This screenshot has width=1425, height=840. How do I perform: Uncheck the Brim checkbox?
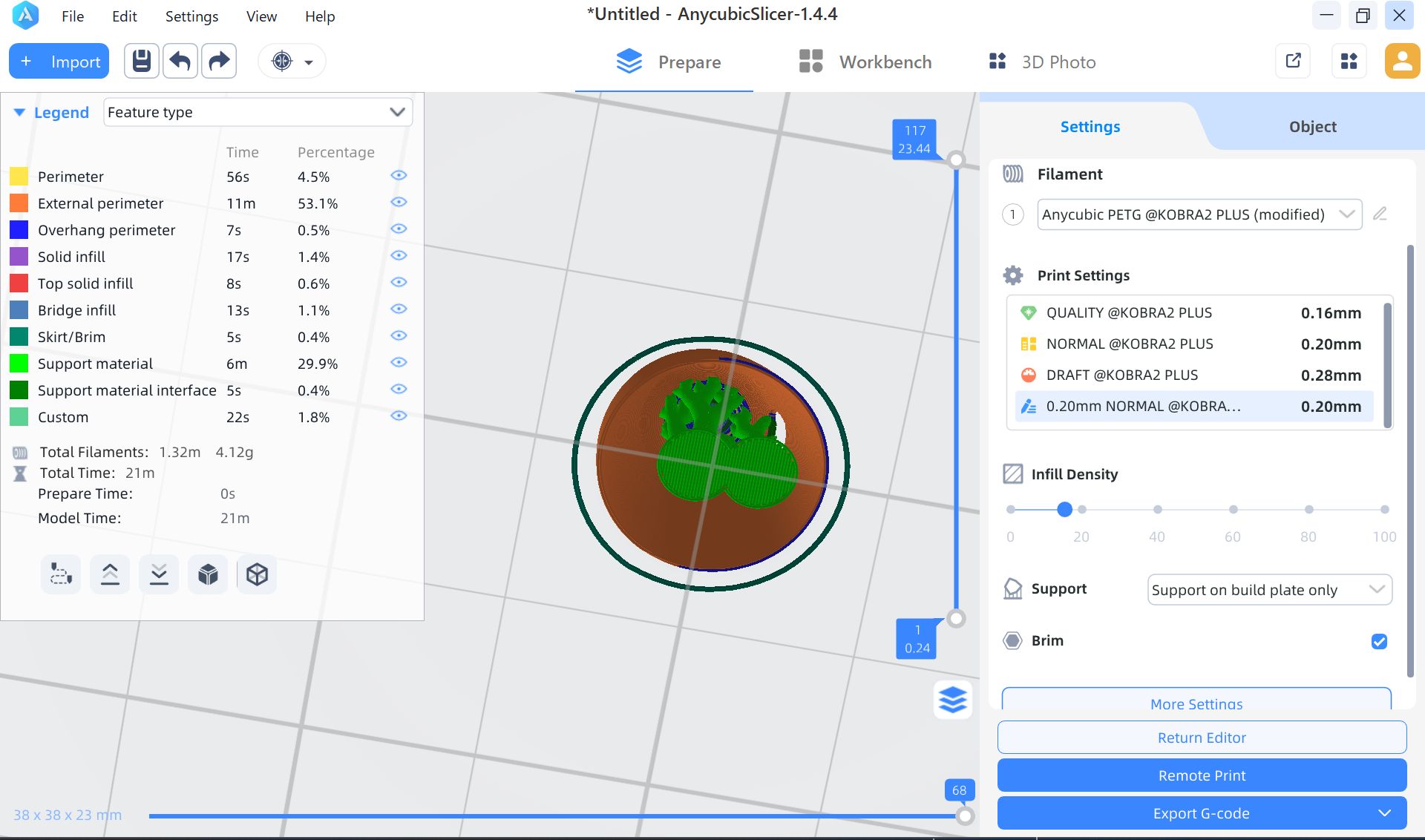[x=1379, y=641]
